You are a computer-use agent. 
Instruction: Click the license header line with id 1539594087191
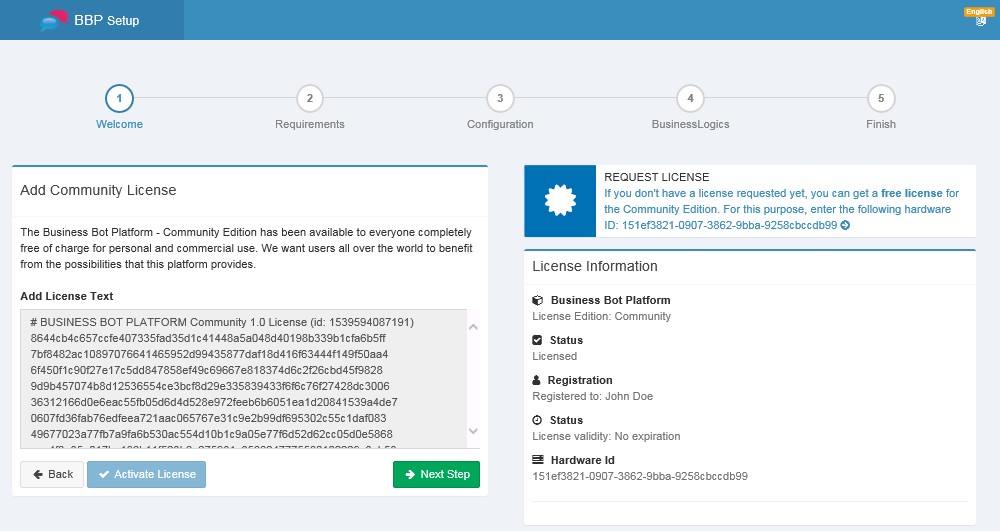point(222,323)
